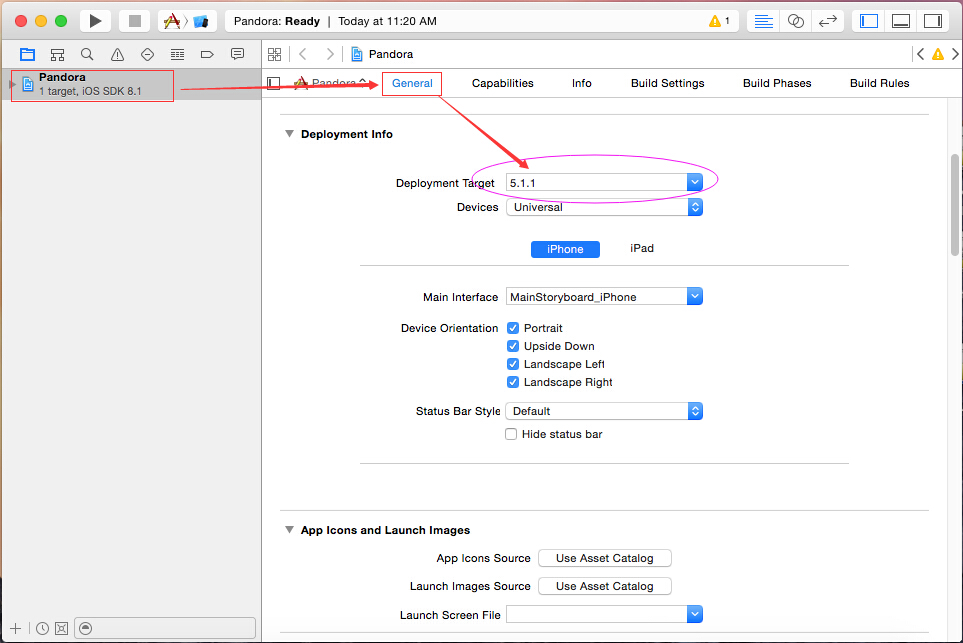Screen dimensions: 963x643
Task: Open the breakpoint navigator
Action: (x=207, y=55)
